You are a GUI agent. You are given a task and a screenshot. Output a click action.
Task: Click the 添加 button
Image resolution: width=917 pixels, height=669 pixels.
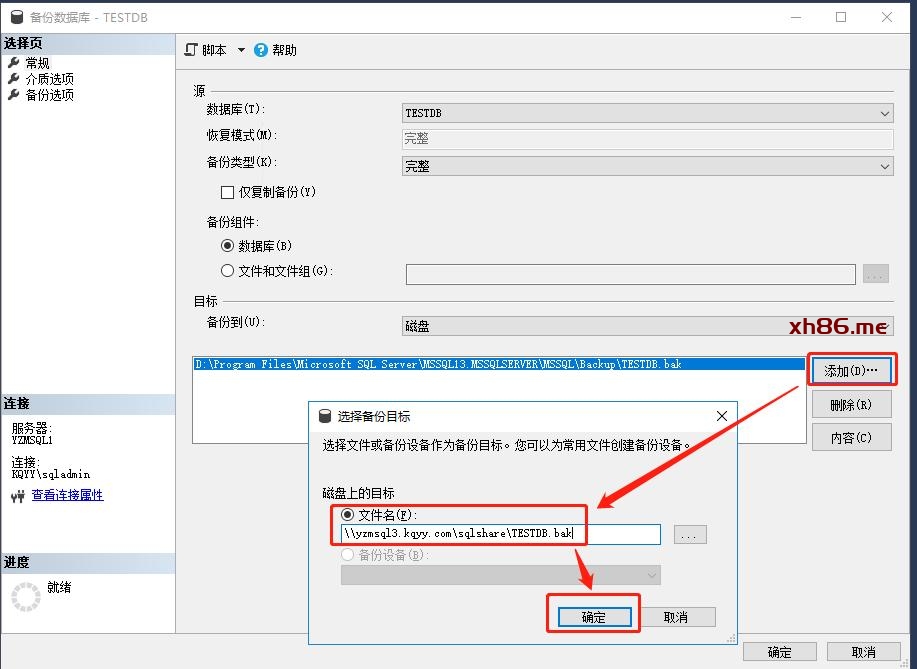point(850,371)
